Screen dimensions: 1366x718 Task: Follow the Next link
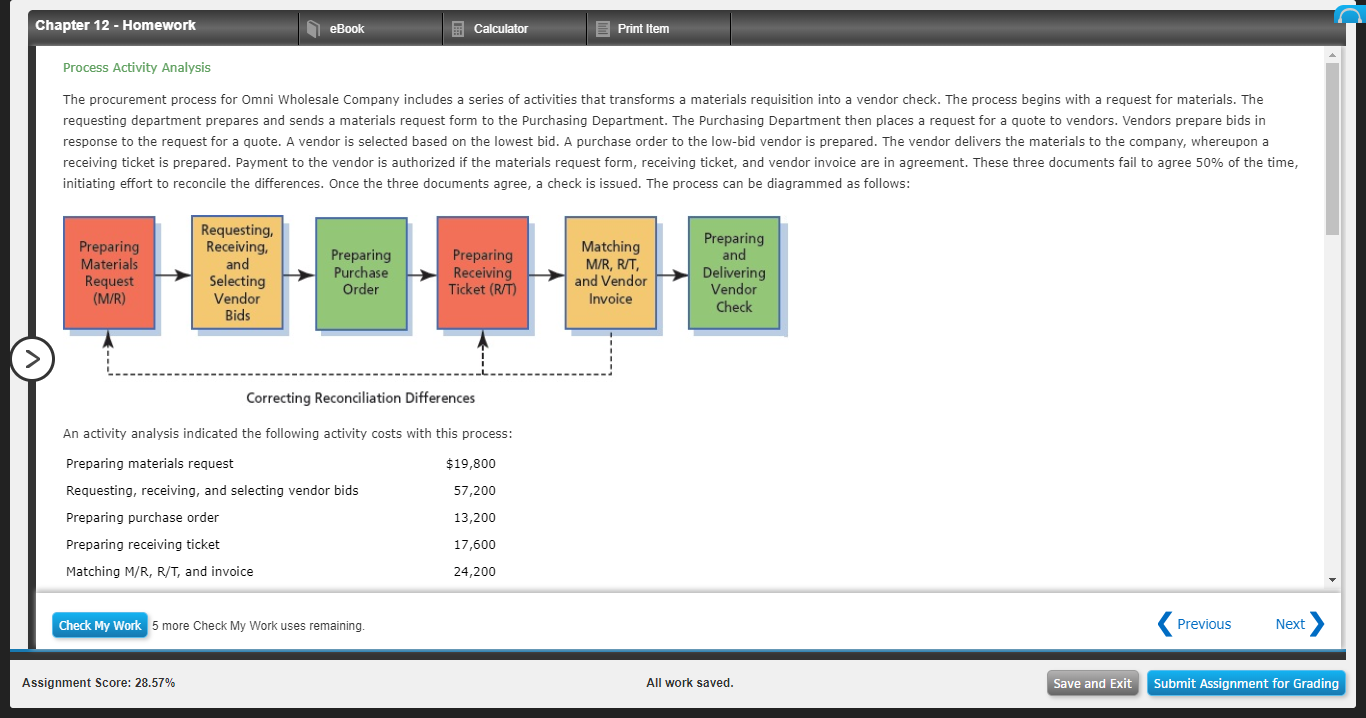click(x=1290, y=624)
